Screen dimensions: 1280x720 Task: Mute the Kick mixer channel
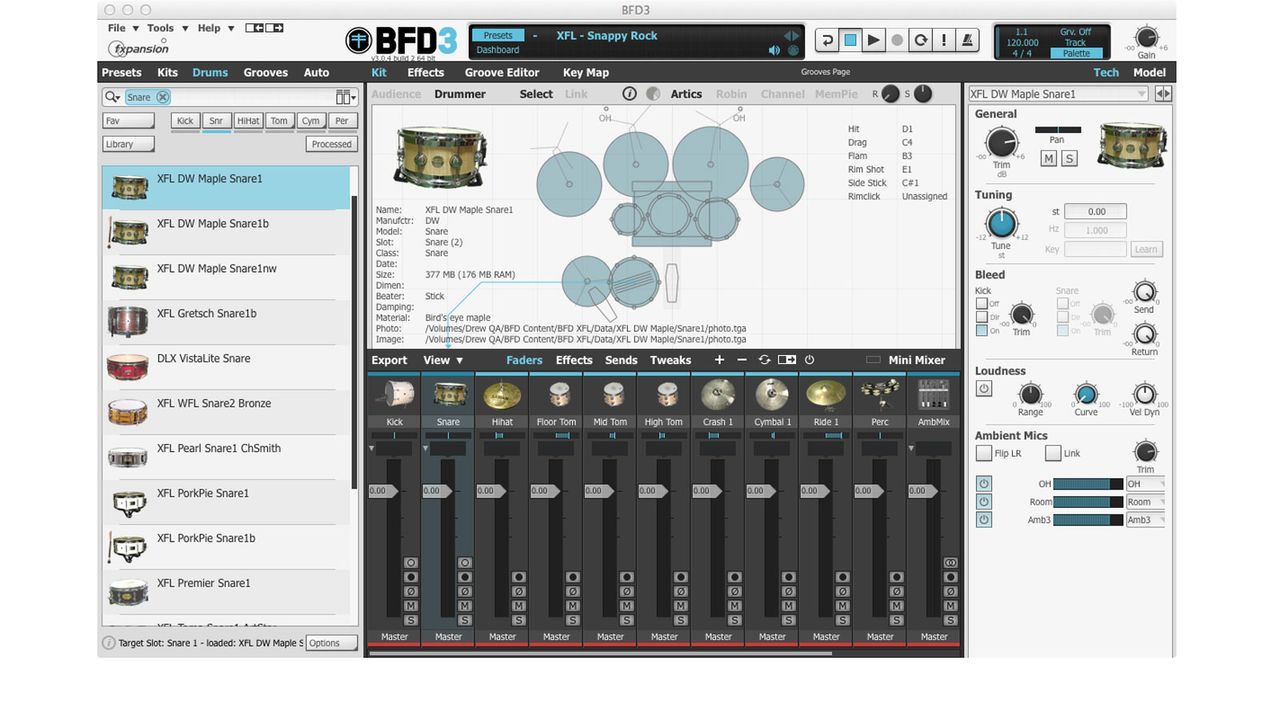click(x=410, y=607)
